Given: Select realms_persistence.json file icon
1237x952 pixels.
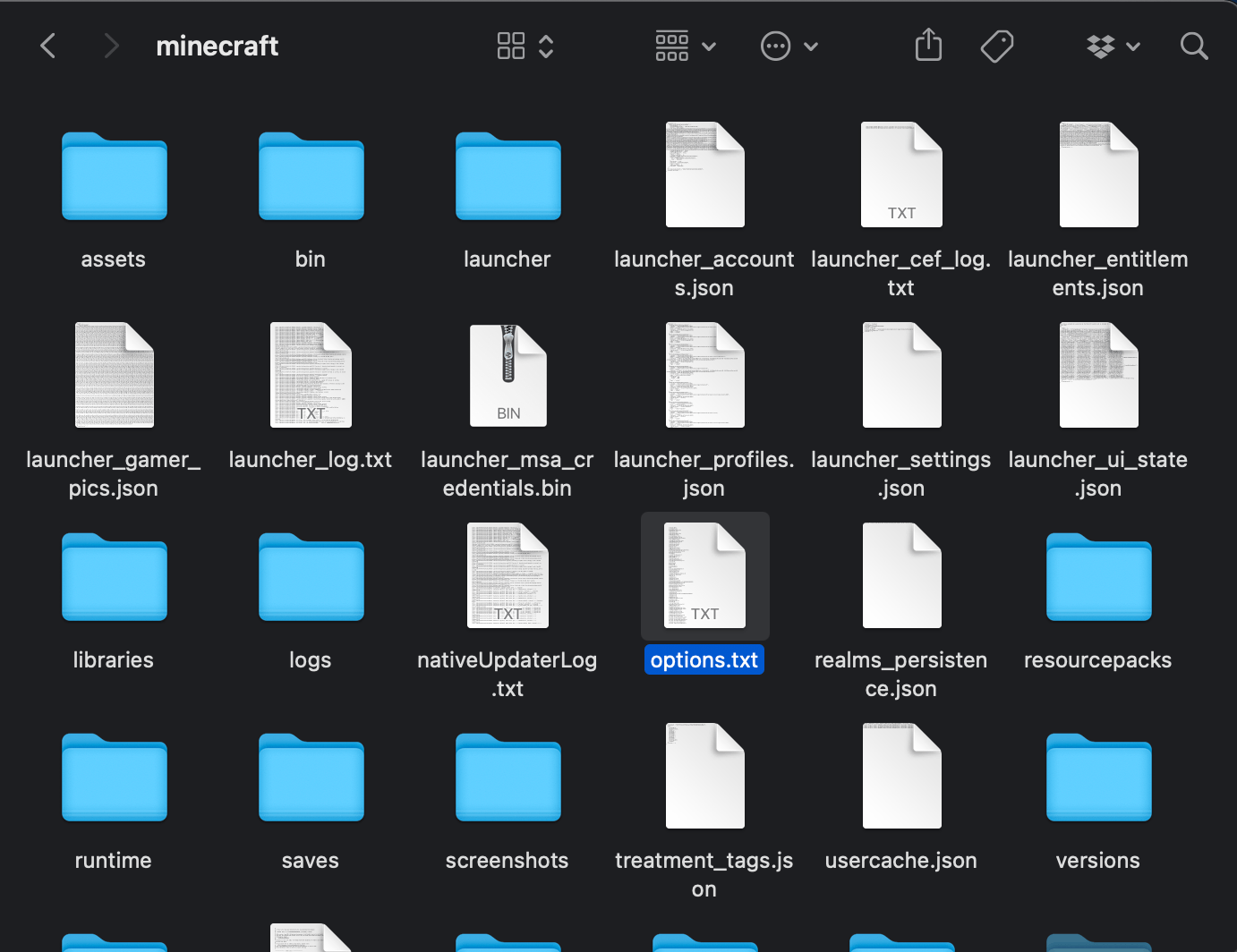Looking at the screenshot, I should 902,575.
